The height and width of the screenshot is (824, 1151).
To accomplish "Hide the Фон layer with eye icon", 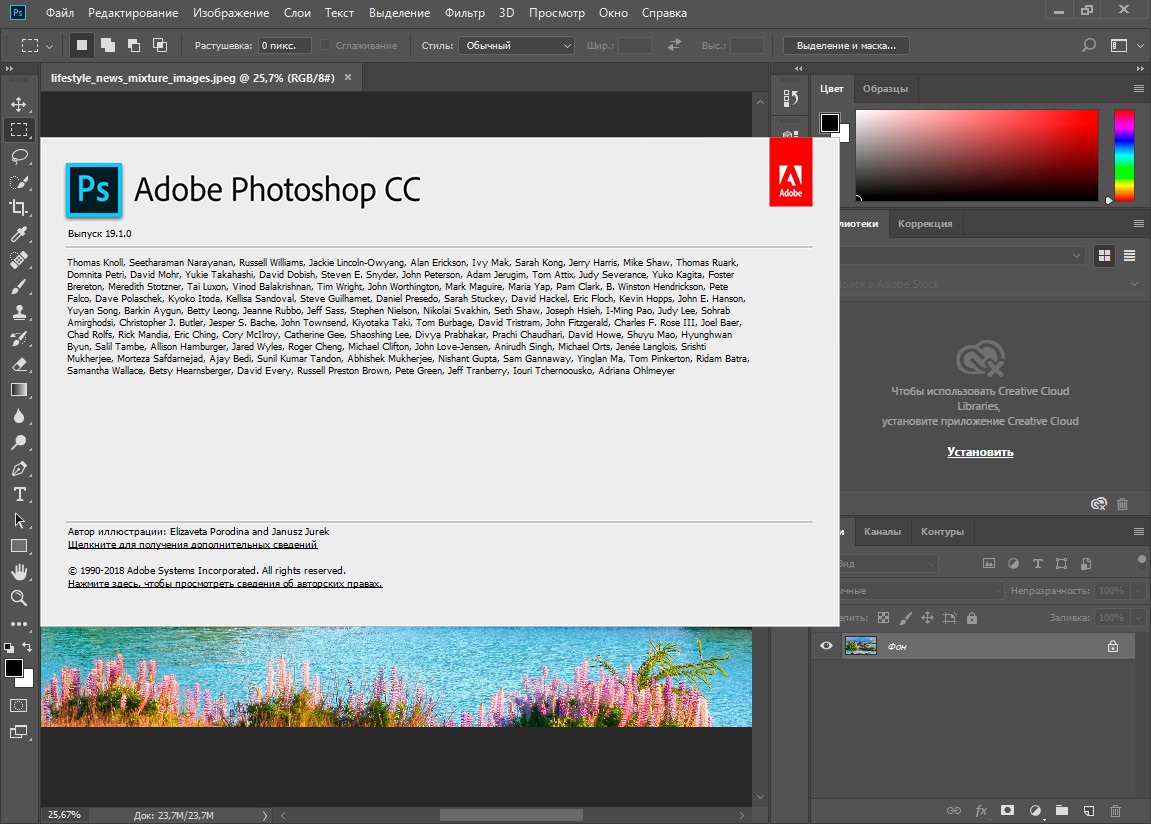I will coord(826,647).
